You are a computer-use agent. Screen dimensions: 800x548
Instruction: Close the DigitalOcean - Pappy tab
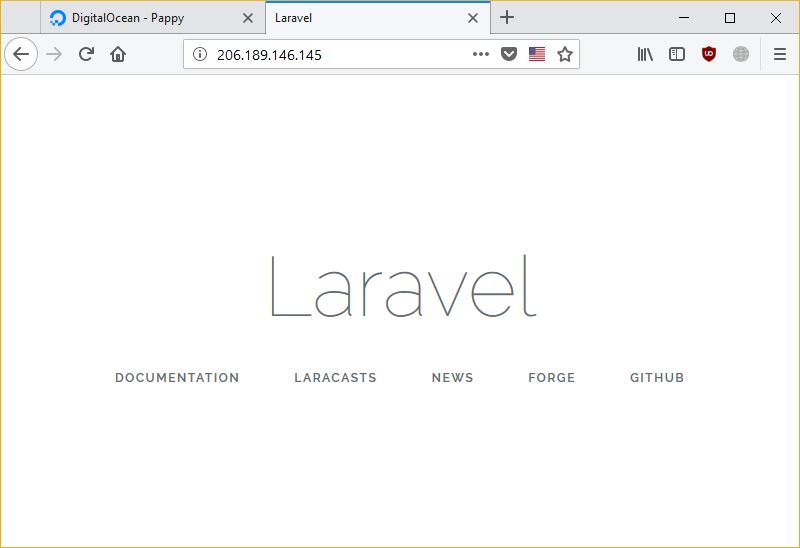click(x=248, y=18)
